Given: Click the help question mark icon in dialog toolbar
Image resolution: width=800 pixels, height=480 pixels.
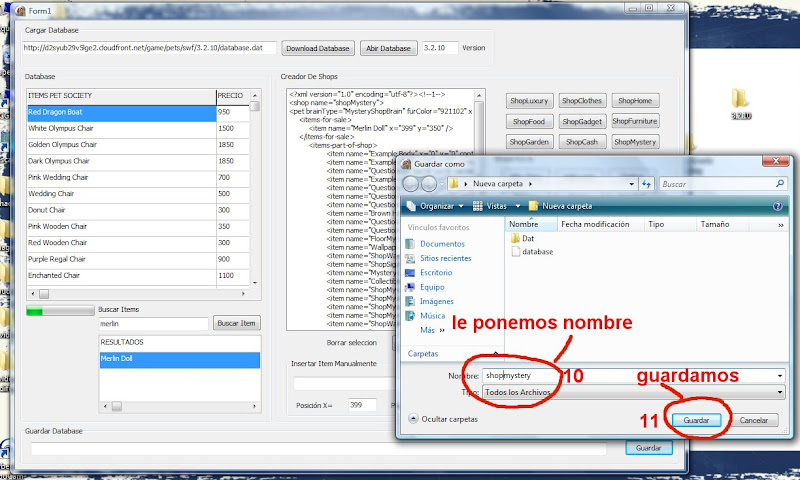Looking at the screenshot, I should 778,206.
